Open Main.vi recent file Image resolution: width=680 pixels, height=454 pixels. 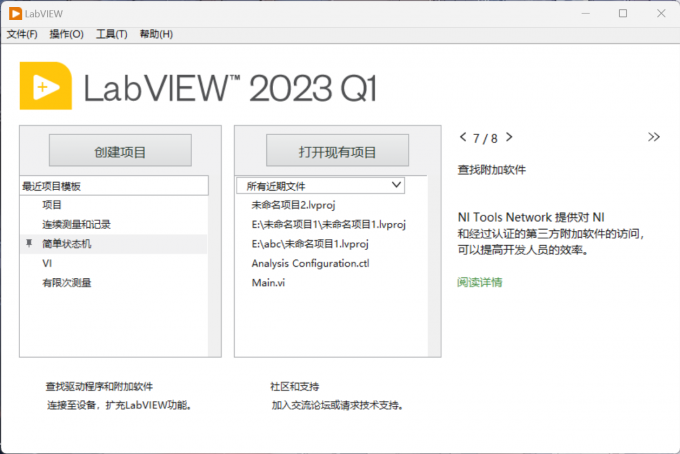click(268, 283)
